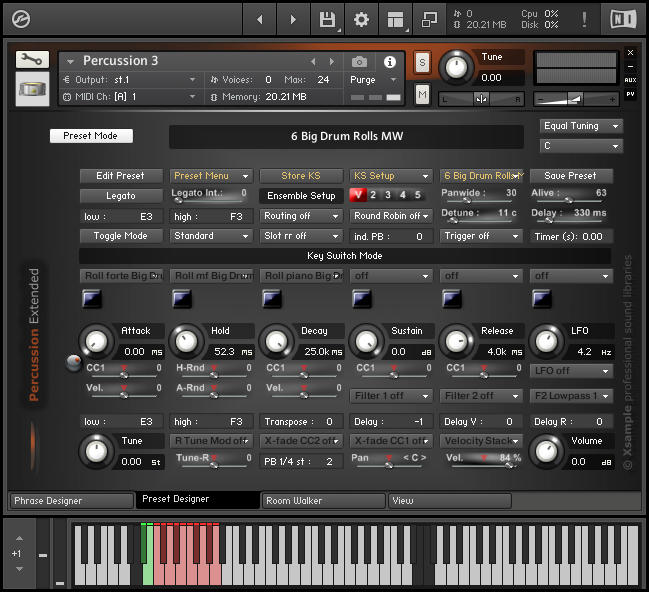The width and height of the screenshot is (649, 592).
Task: Click the exclamation warning icon
Action: coord(584,19)
